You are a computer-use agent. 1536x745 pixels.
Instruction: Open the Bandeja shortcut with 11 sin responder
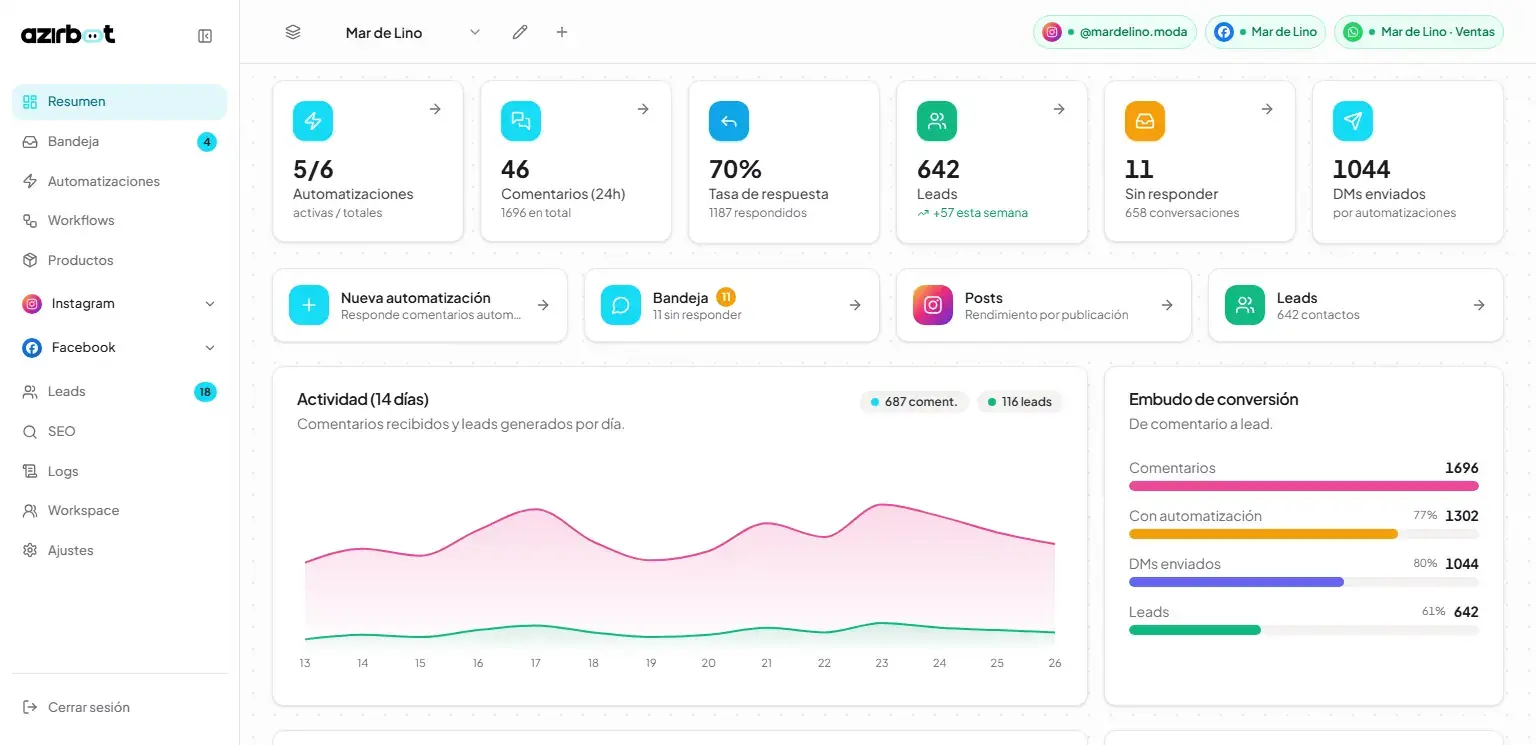click(732, 305)
